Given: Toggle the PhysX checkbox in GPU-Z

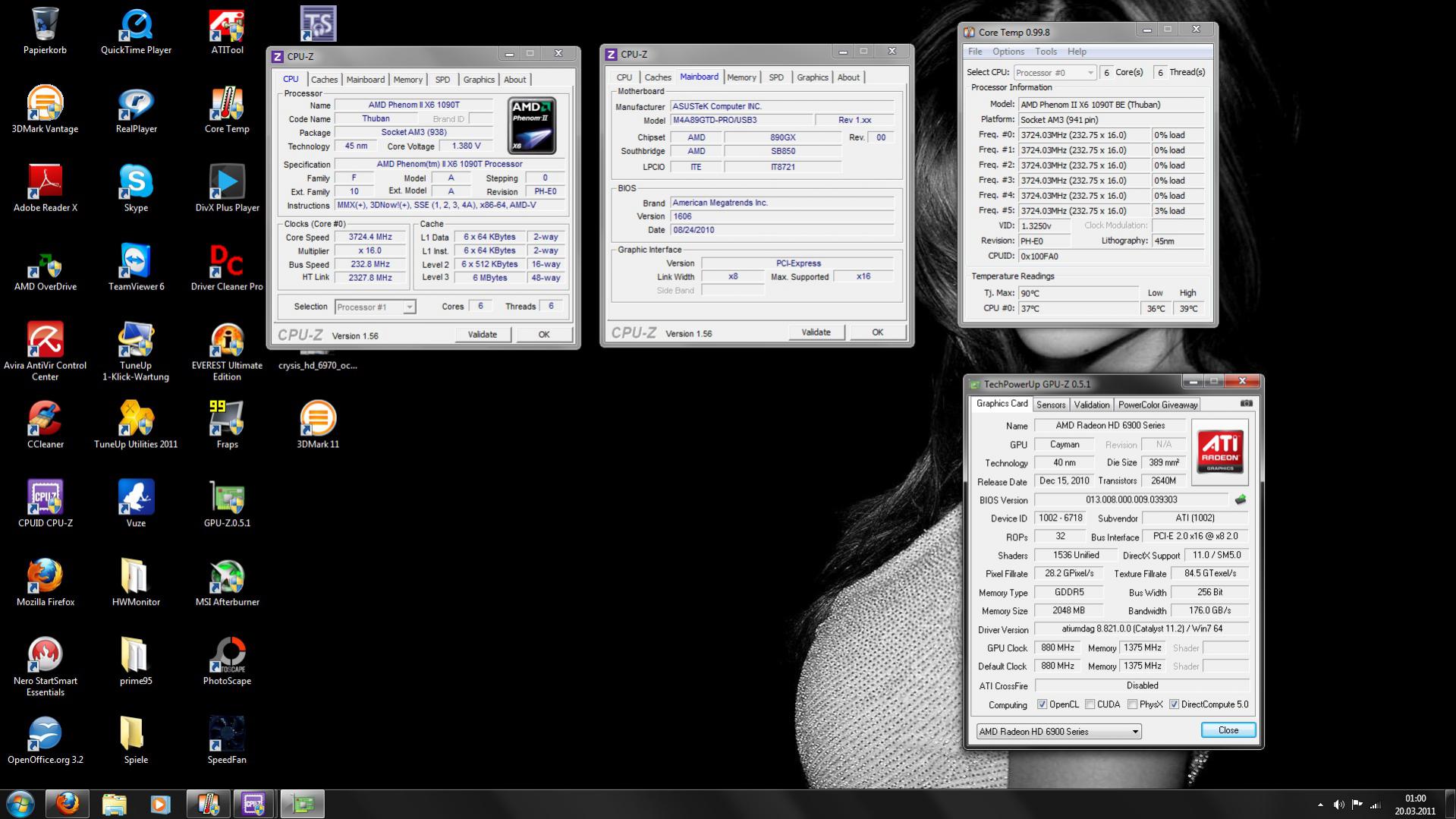Looking at the screenshot, I should click(x=1133, y=704).
